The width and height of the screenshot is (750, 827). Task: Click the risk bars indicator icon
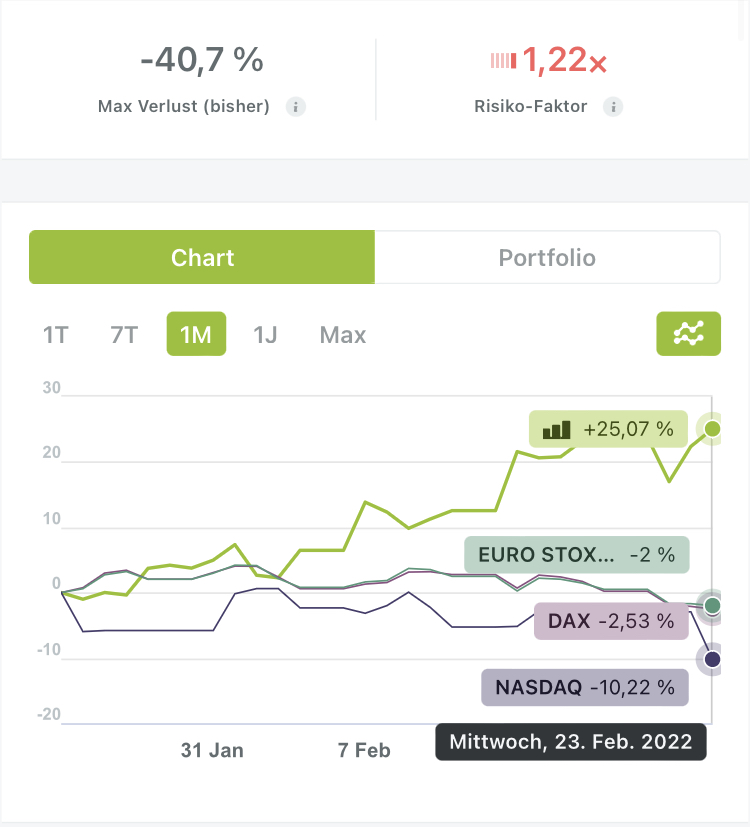(x=502, y=62)
